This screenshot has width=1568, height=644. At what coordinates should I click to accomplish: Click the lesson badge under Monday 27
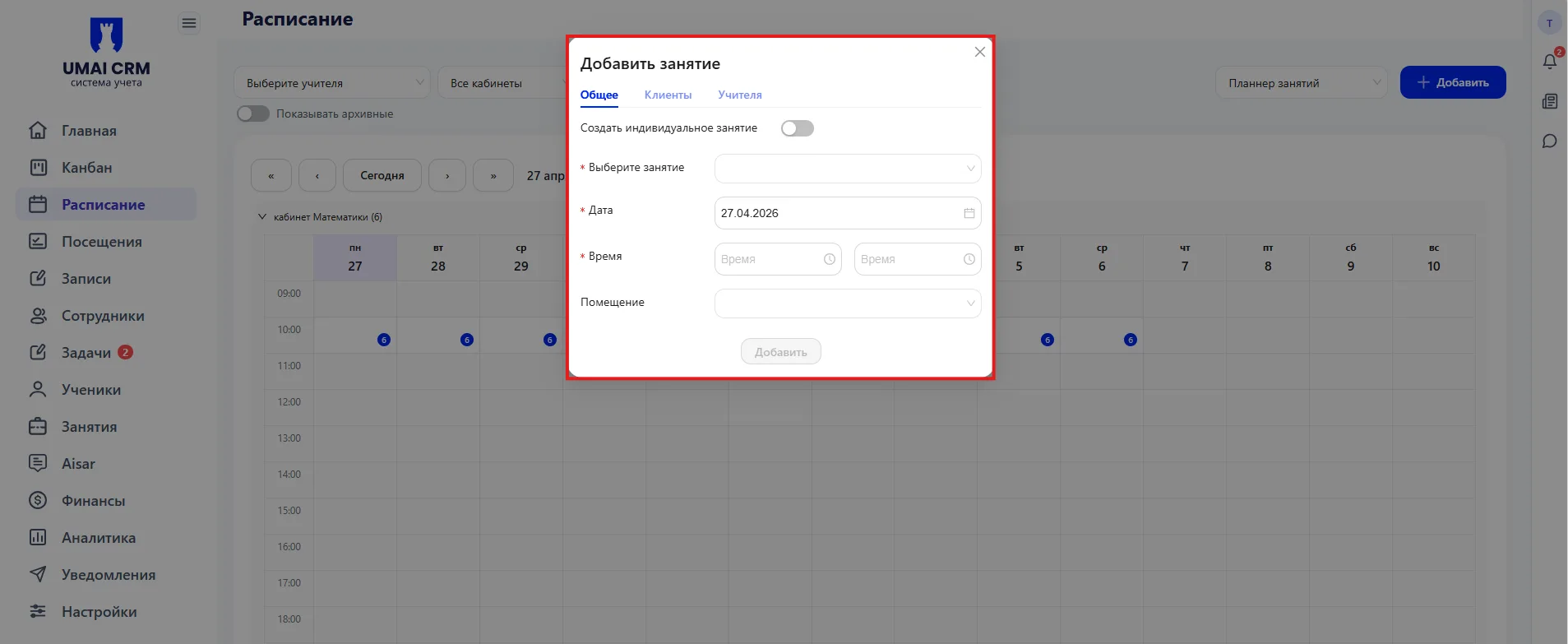(384, 340)
